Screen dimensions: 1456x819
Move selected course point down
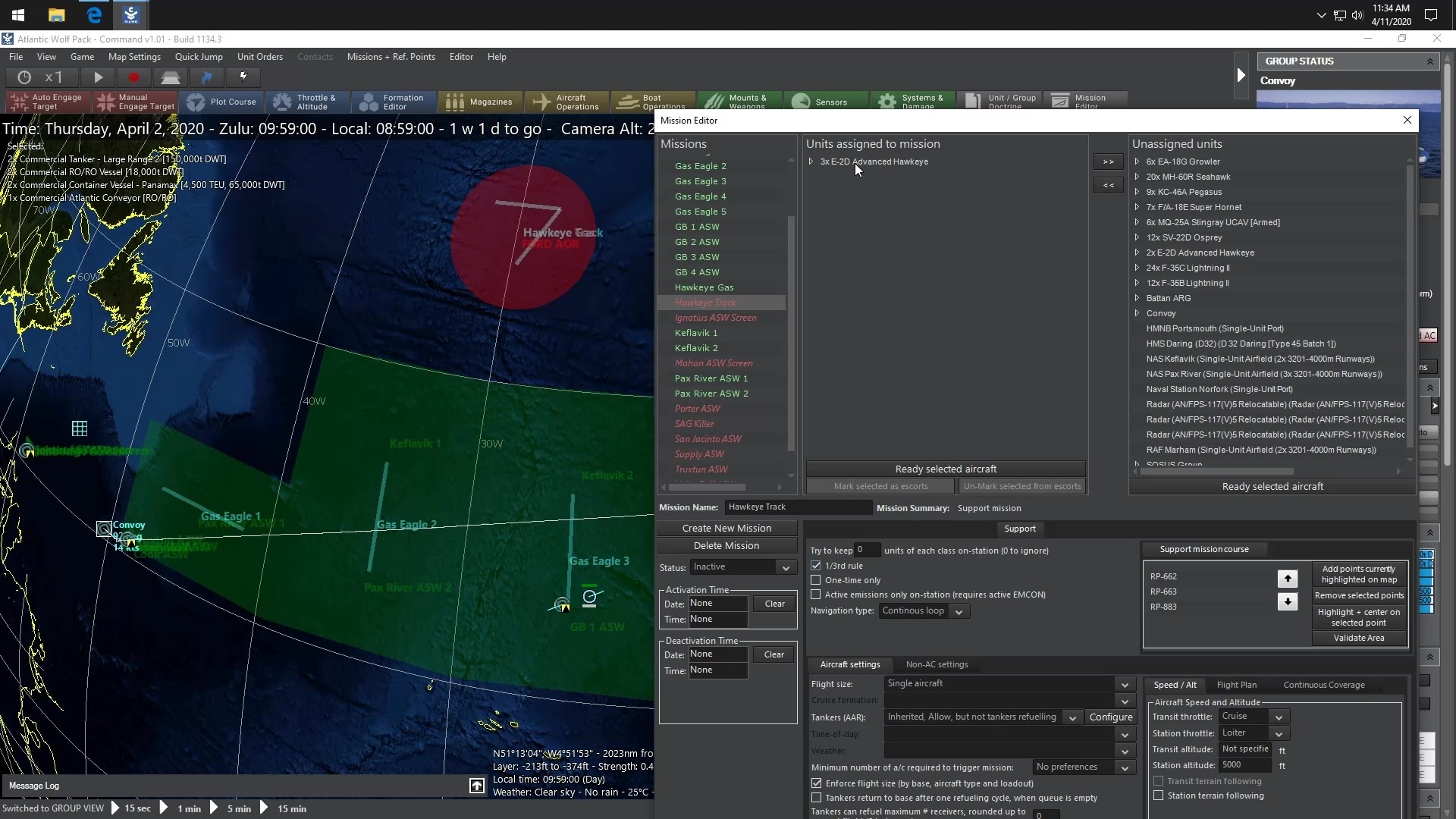pyautogui.click(x=1288, y=602)
